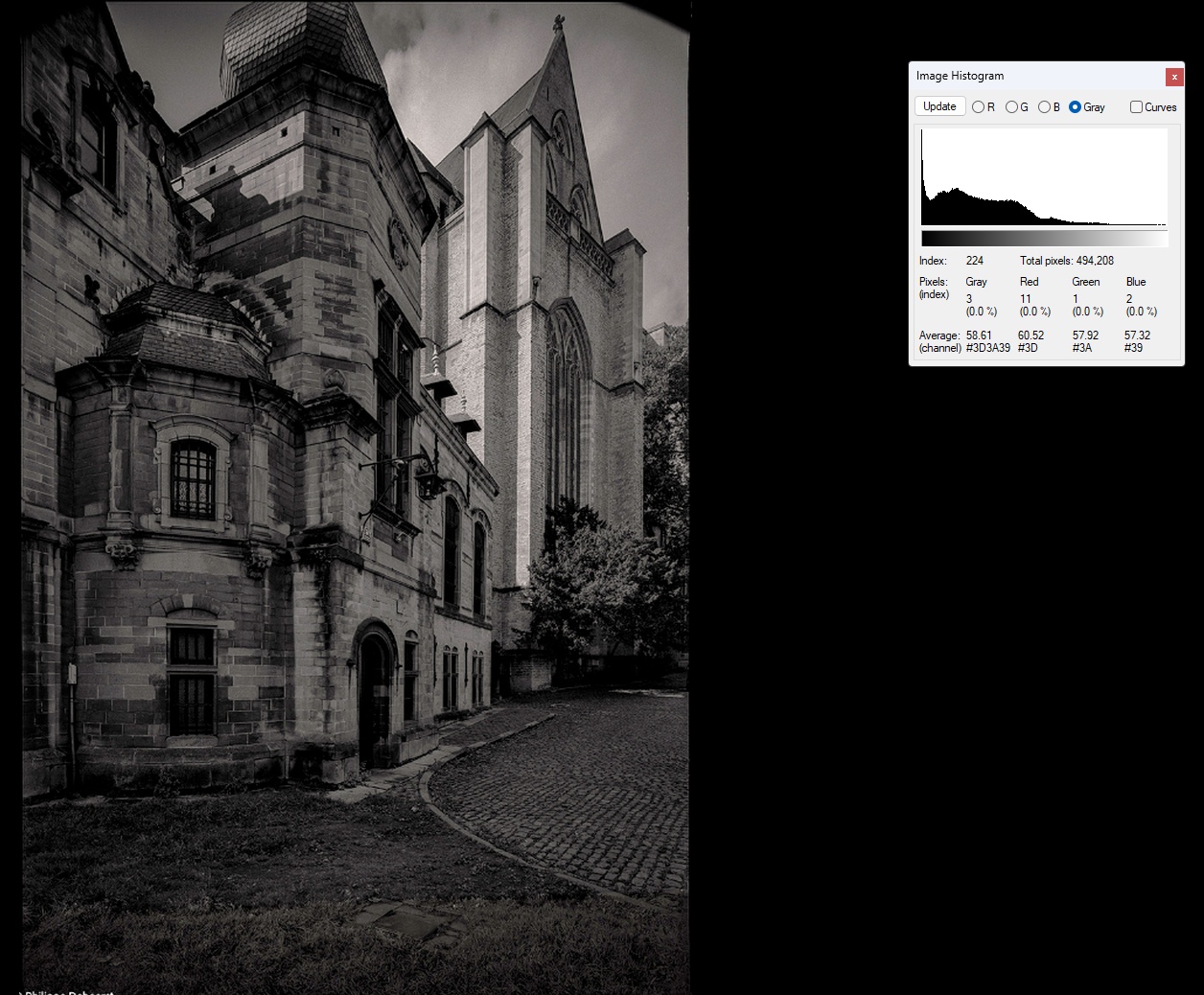This screenshot has width=1204, height=995.
Task: Select the G channel radio button
Action: pyautogui.click(x=1011, y=107)
